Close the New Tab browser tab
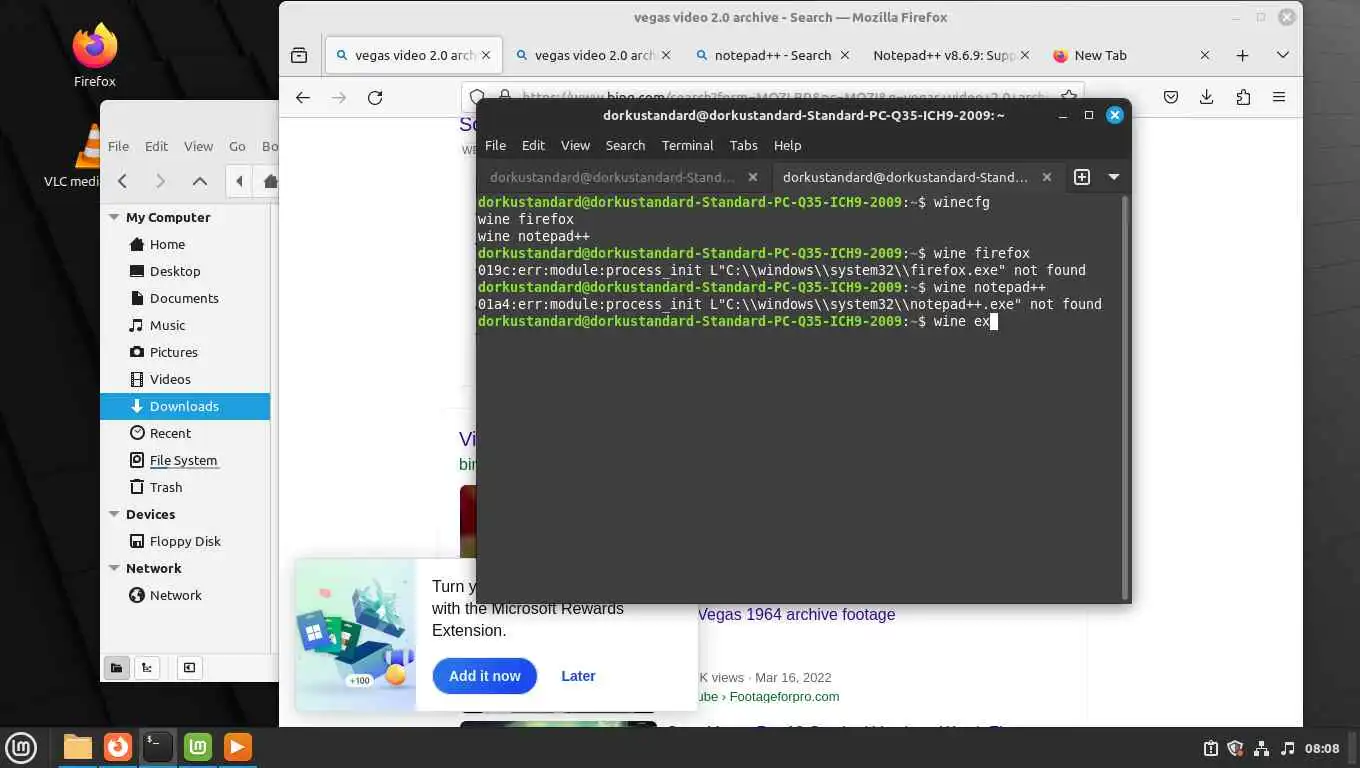Viewport: 1360px width, 768px height. [x=1205, y=55]
